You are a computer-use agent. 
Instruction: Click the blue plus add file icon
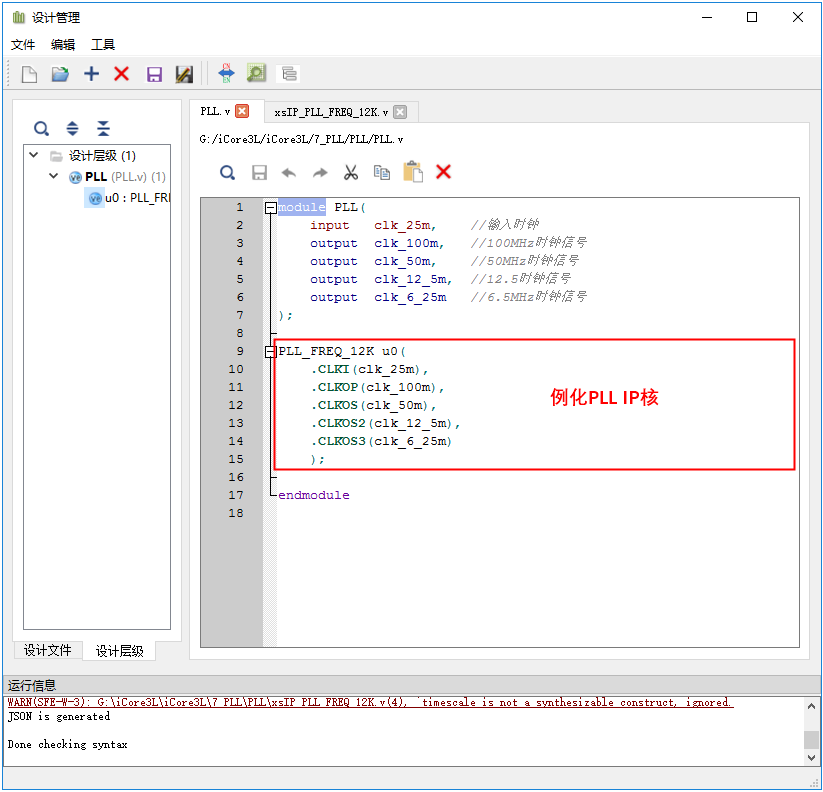coord(91,74)
